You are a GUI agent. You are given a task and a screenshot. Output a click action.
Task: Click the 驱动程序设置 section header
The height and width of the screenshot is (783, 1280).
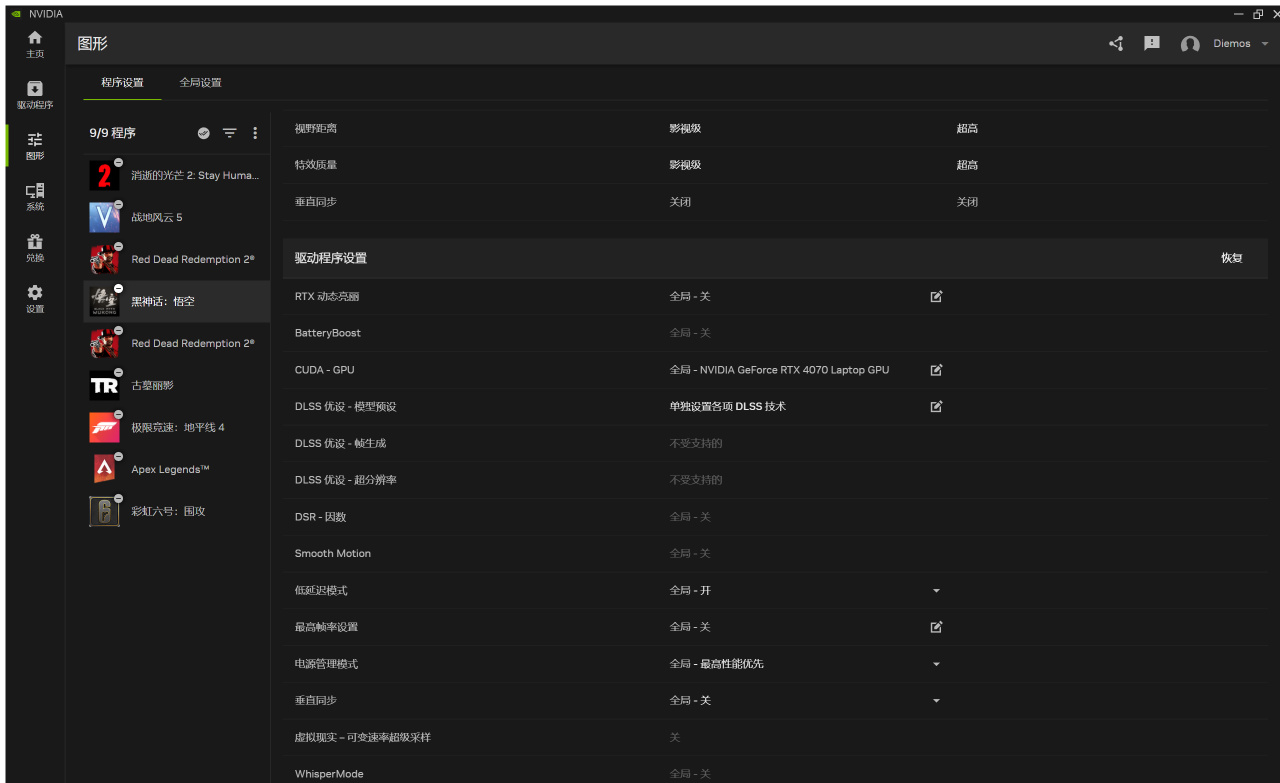pyautogui.click(x=331, y=258)
